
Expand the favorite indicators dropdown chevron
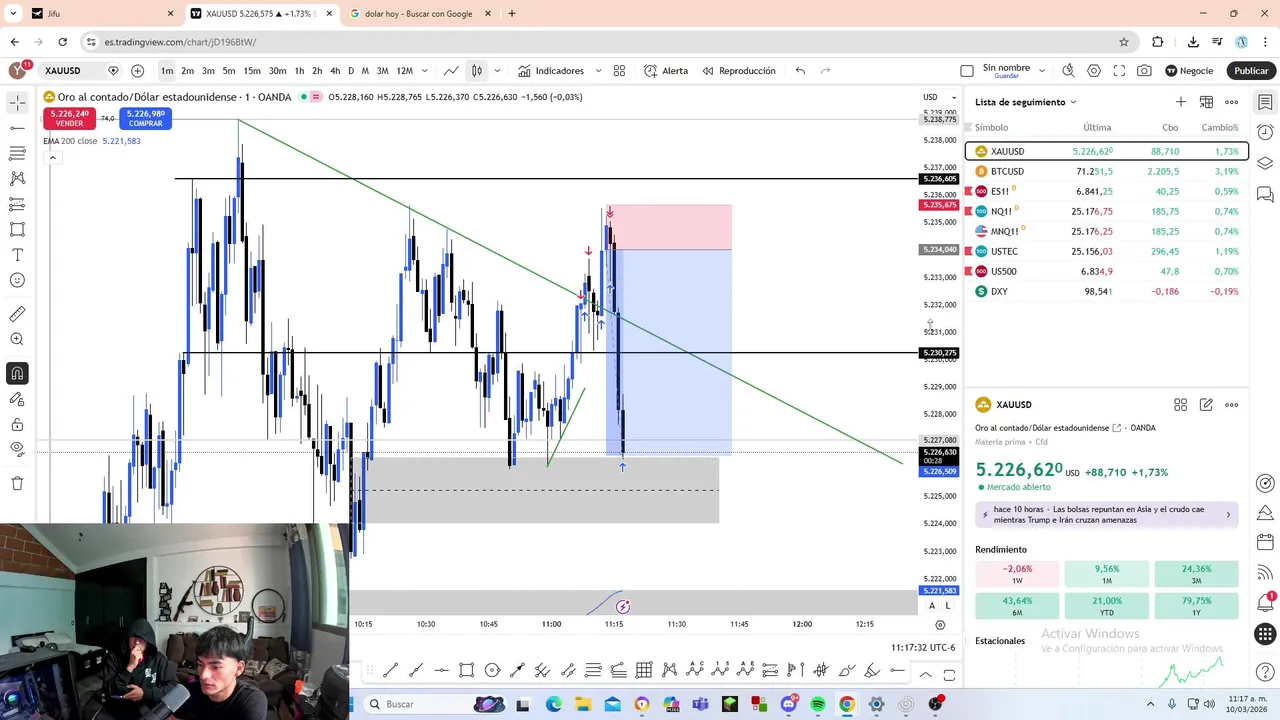pos(598,71)
